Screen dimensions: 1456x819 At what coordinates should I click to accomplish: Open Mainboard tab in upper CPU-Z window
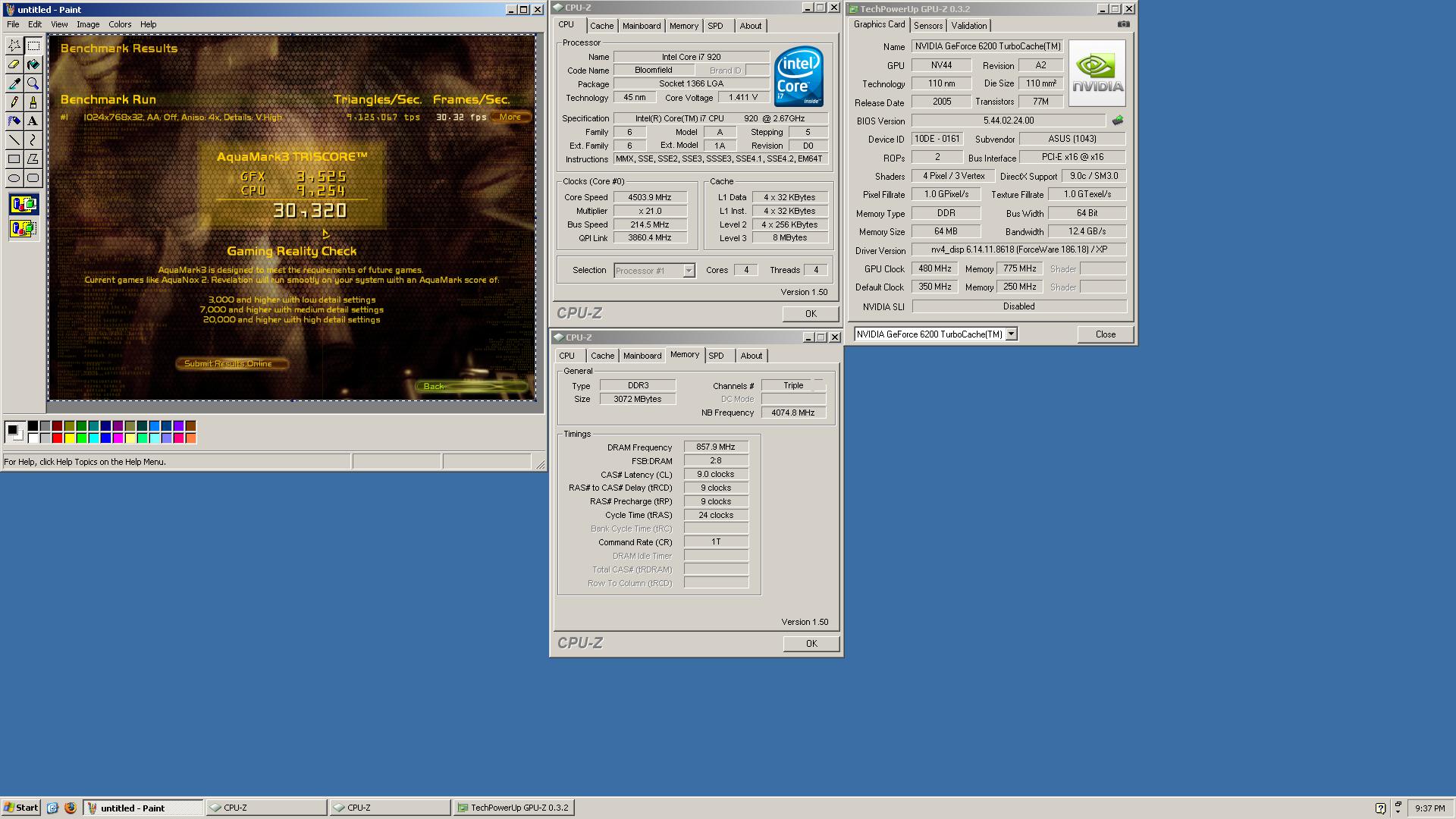pos(642,26)
